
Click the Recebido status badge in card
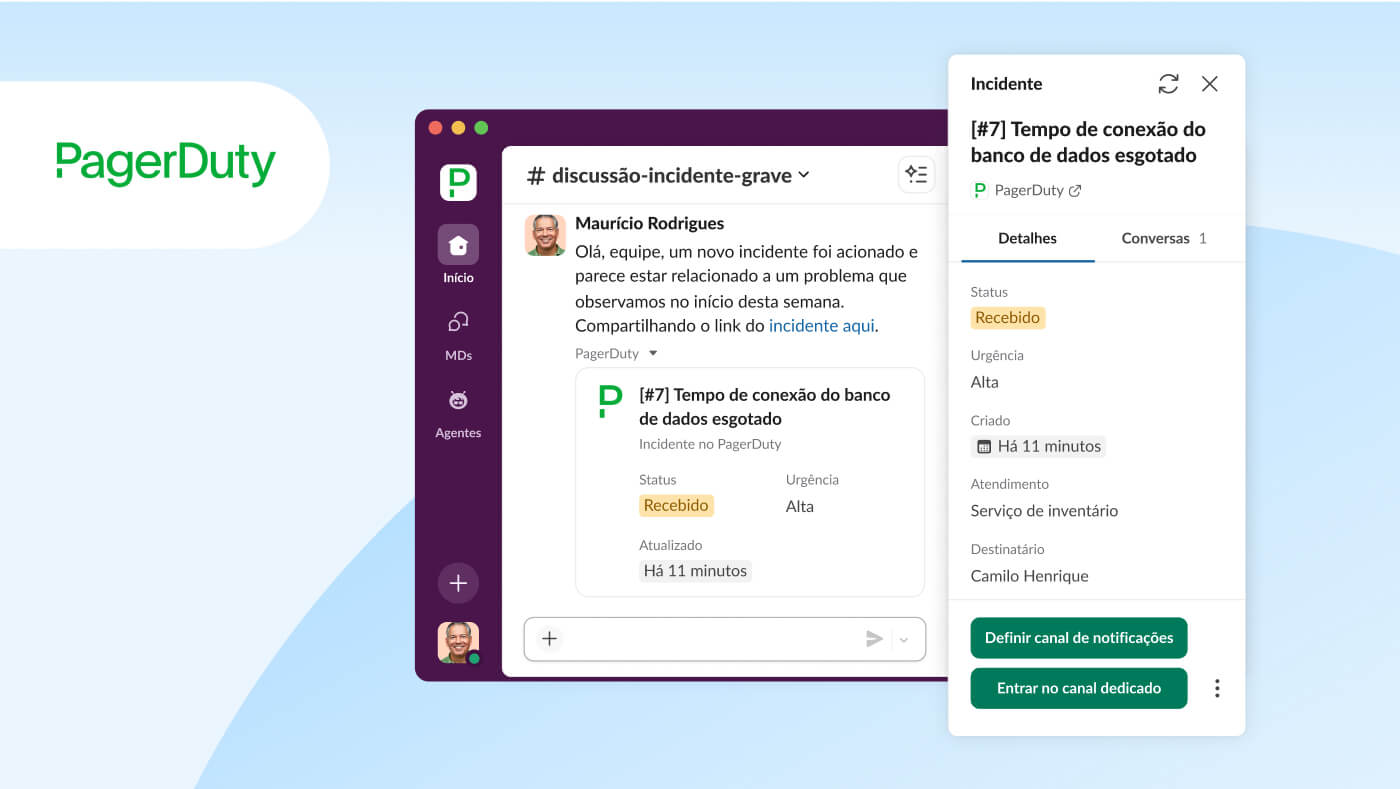[676, 505]
